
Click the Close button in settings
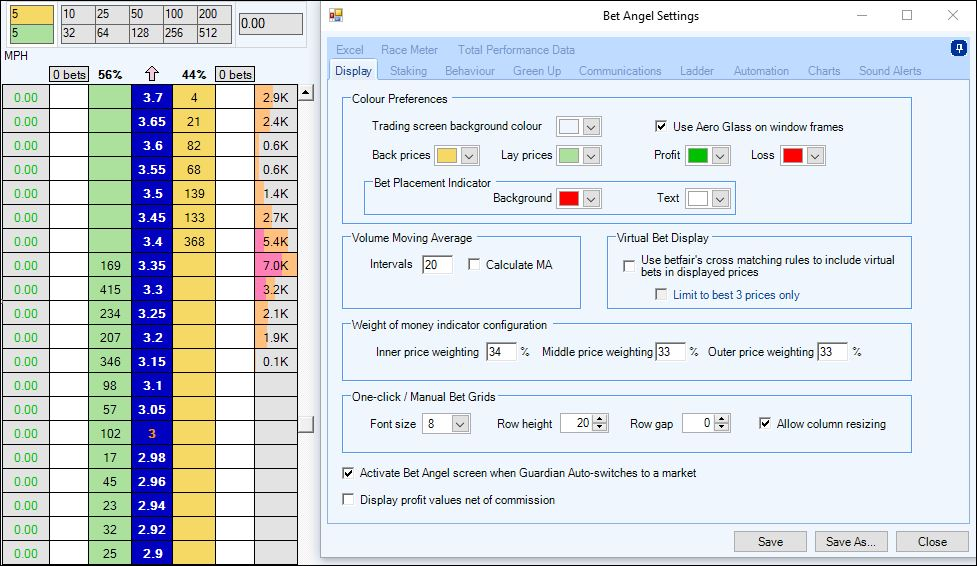coord(932,542)
